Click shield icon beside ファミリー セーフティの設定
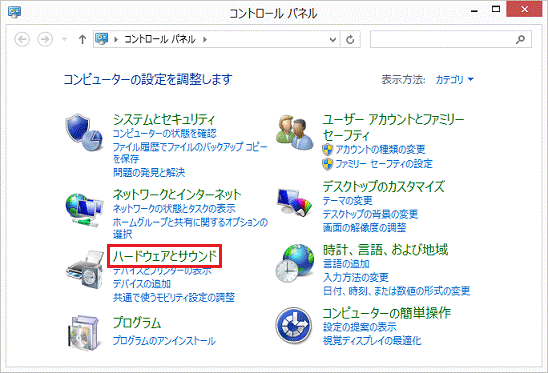 pos(327,164)
